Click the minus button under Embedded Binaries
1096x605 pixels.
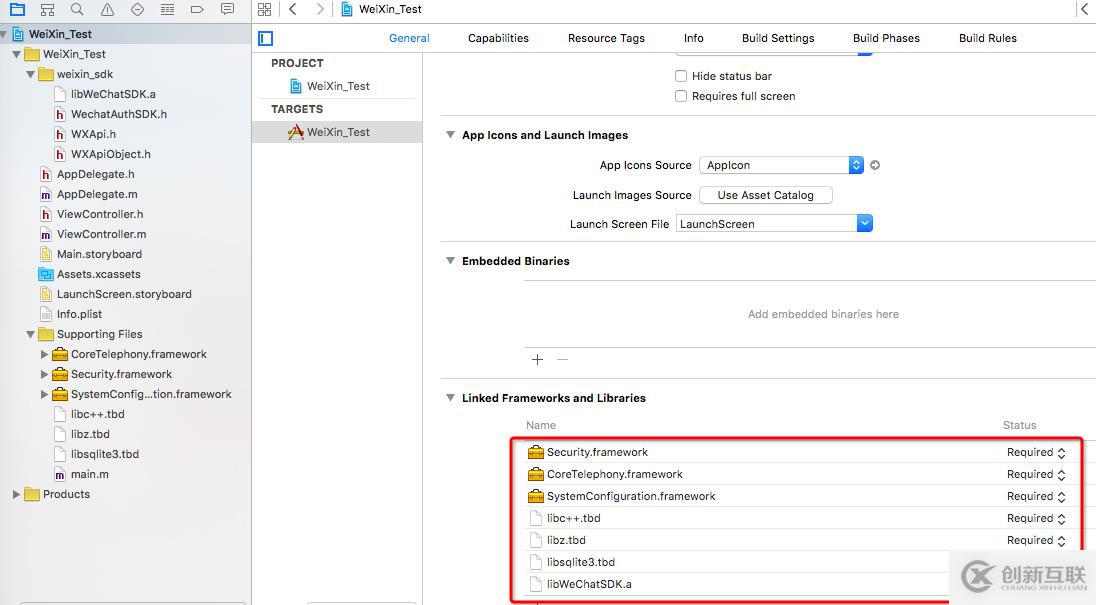click(563, 359)
